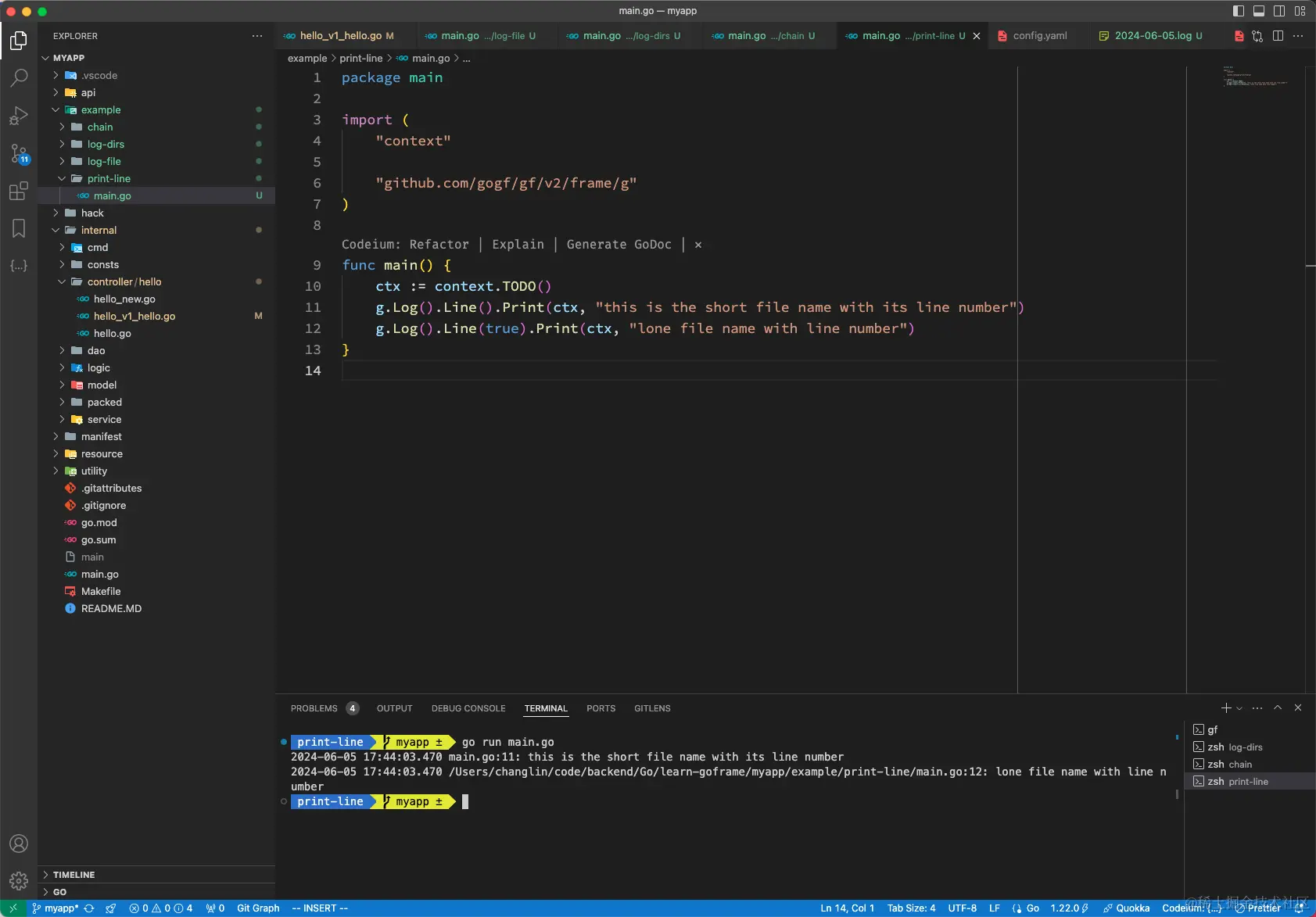Viewport: 1316px width, 917px height.
Task: Switch to config.yaml tab
Action: pyautogui.click(x=1040, y=36)
